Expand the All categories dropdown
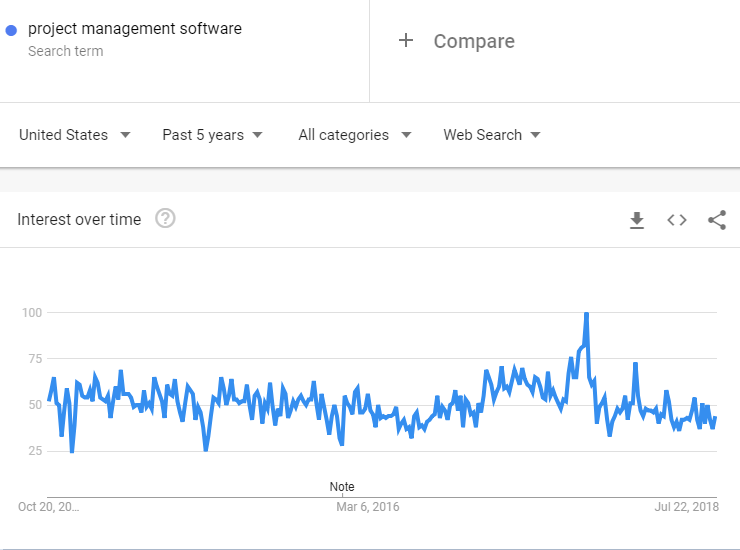 click(355, 135)
